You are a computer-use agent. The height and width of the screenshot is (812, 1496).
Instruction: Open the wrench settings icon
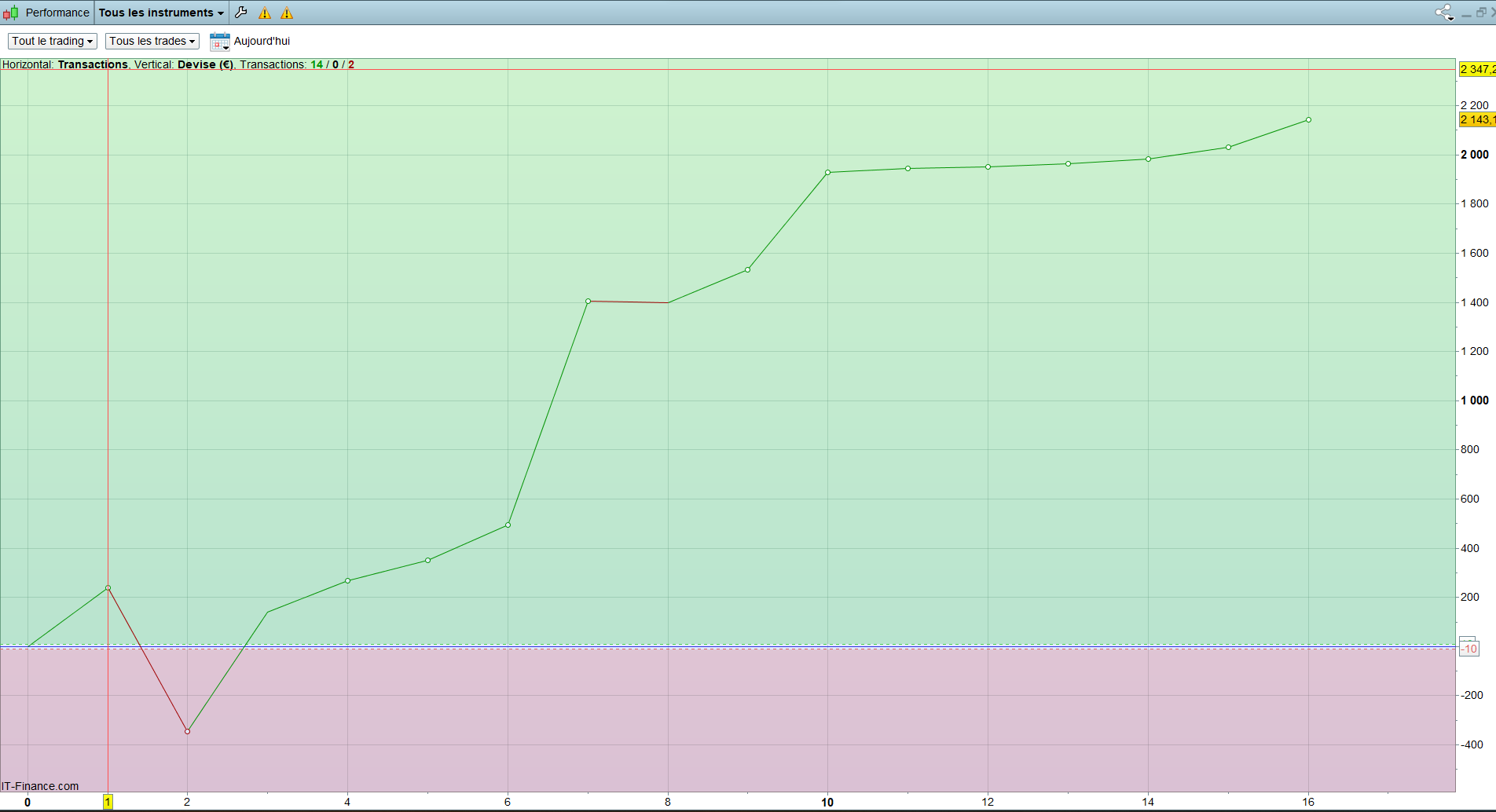pos(241,13)
